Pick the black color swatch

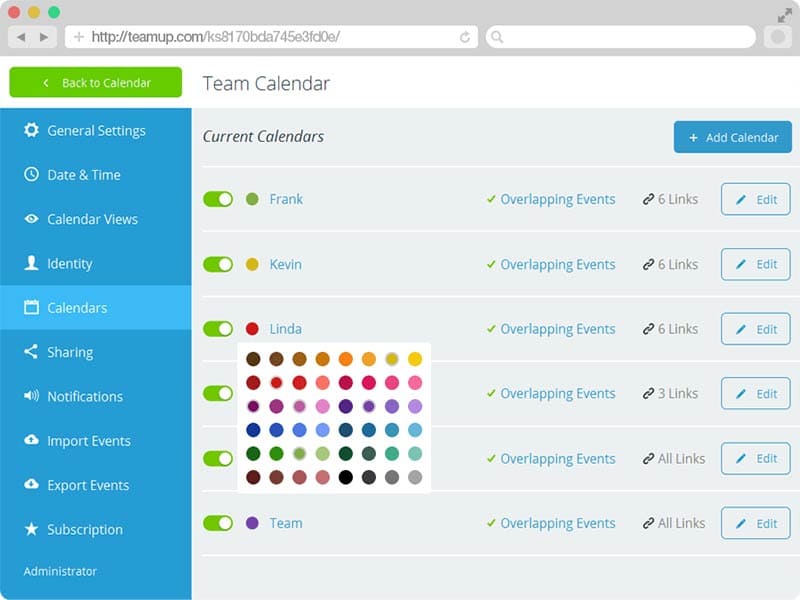345,477
